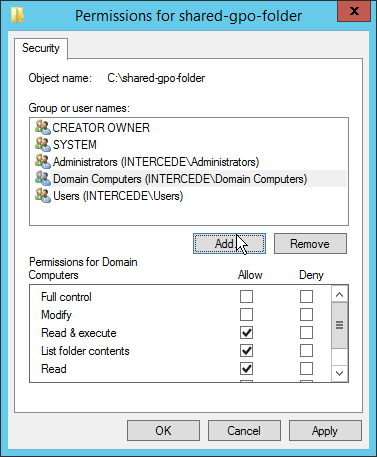
Task: Apply the permission changes
Action: (x=325, y=431)
